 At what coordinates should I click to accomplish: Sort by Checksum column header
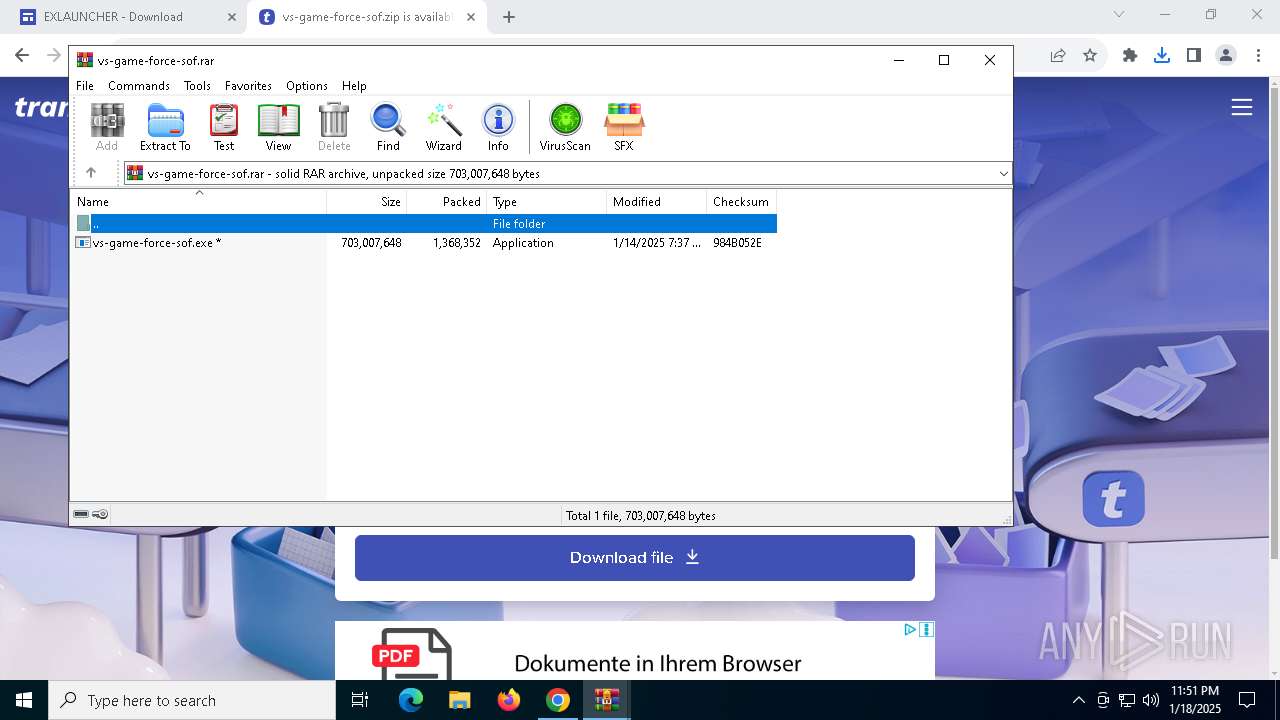pyautogui.click(x=742, y=202)
